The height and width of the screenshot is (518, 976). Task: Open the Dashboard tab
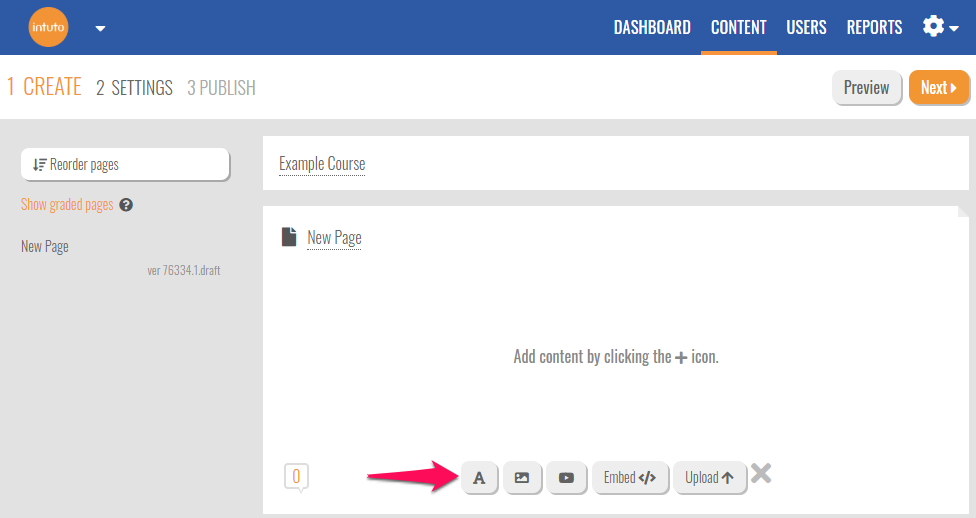(652, 27)
